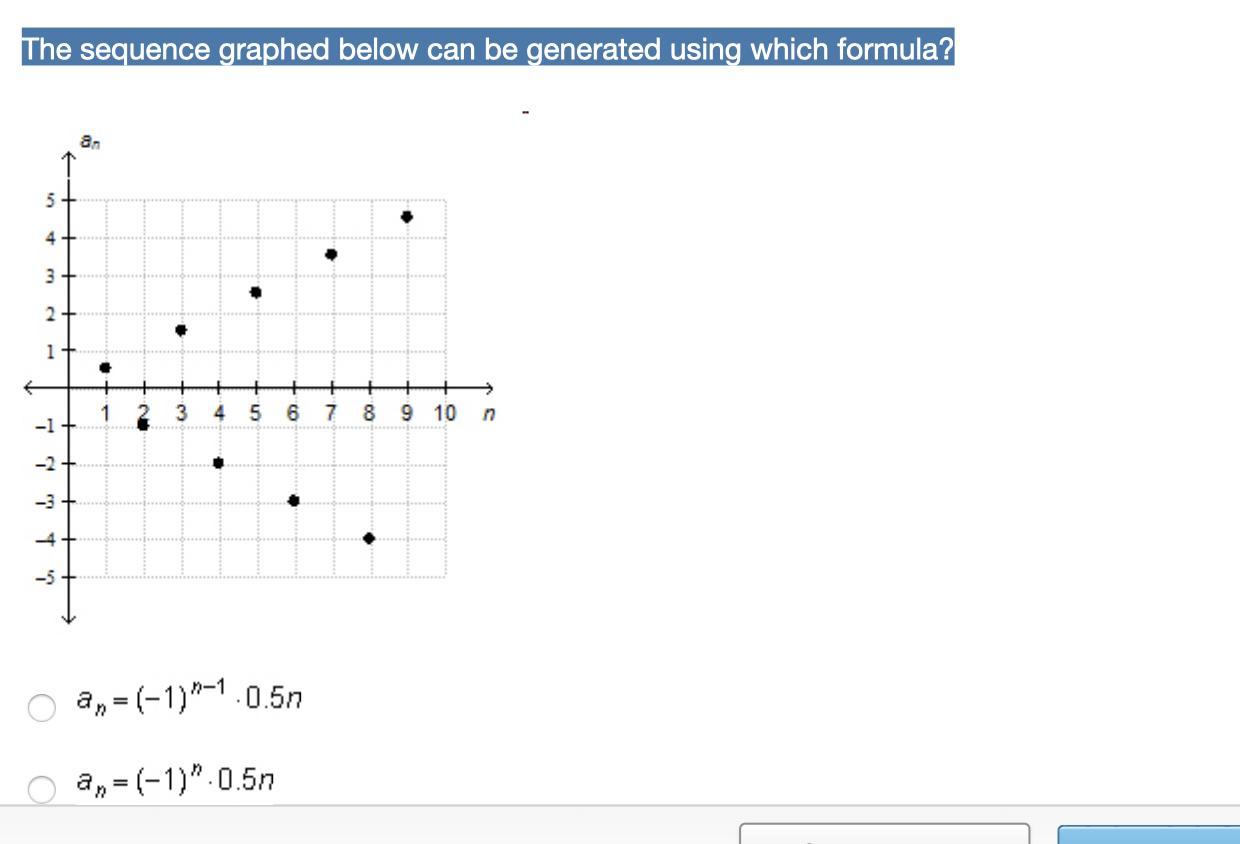This screenshot has width=1240, height=844.
Task: Click the n label on the horizontal axis
Action: pos(488,413)
